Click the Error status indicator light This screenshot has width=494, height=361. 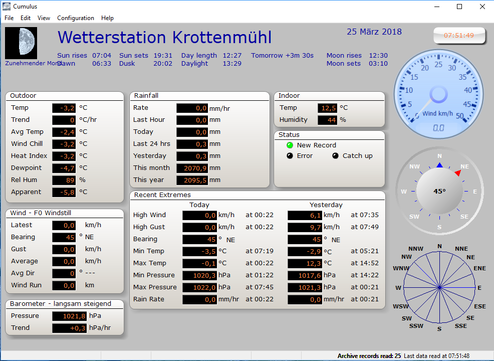click(290, 156)
